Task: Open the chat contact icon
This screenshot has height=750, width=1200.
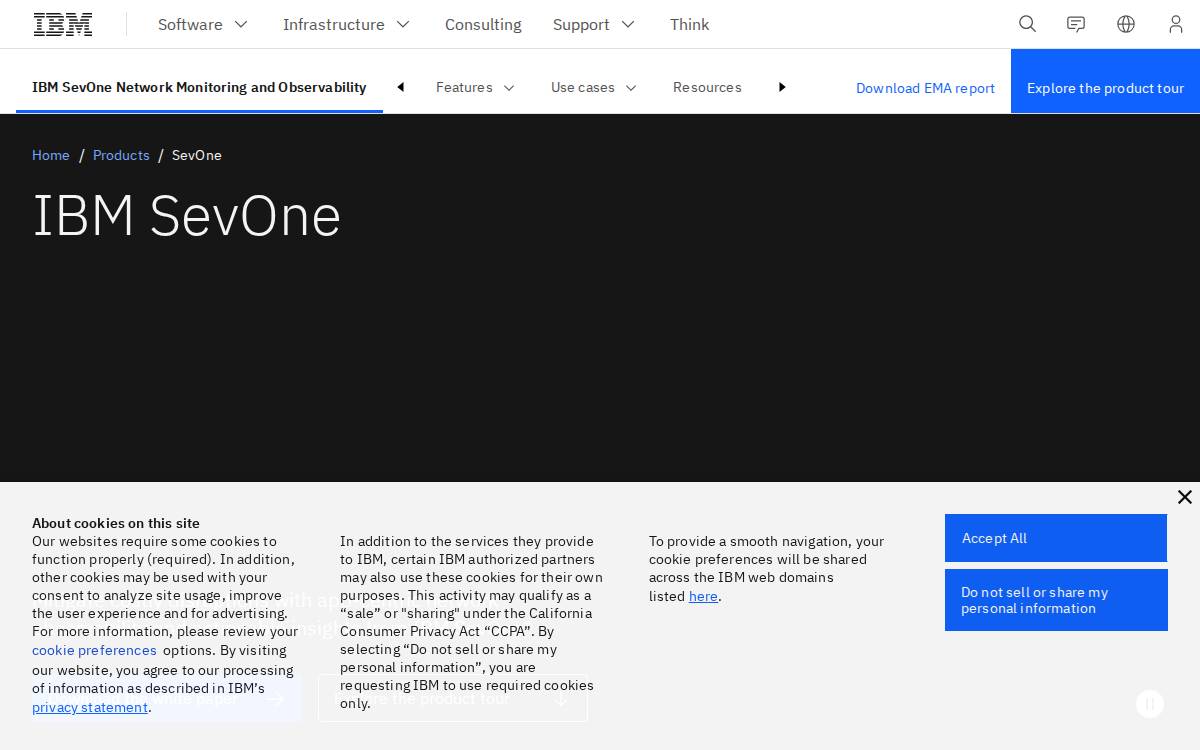Action: click(1076, 24)
